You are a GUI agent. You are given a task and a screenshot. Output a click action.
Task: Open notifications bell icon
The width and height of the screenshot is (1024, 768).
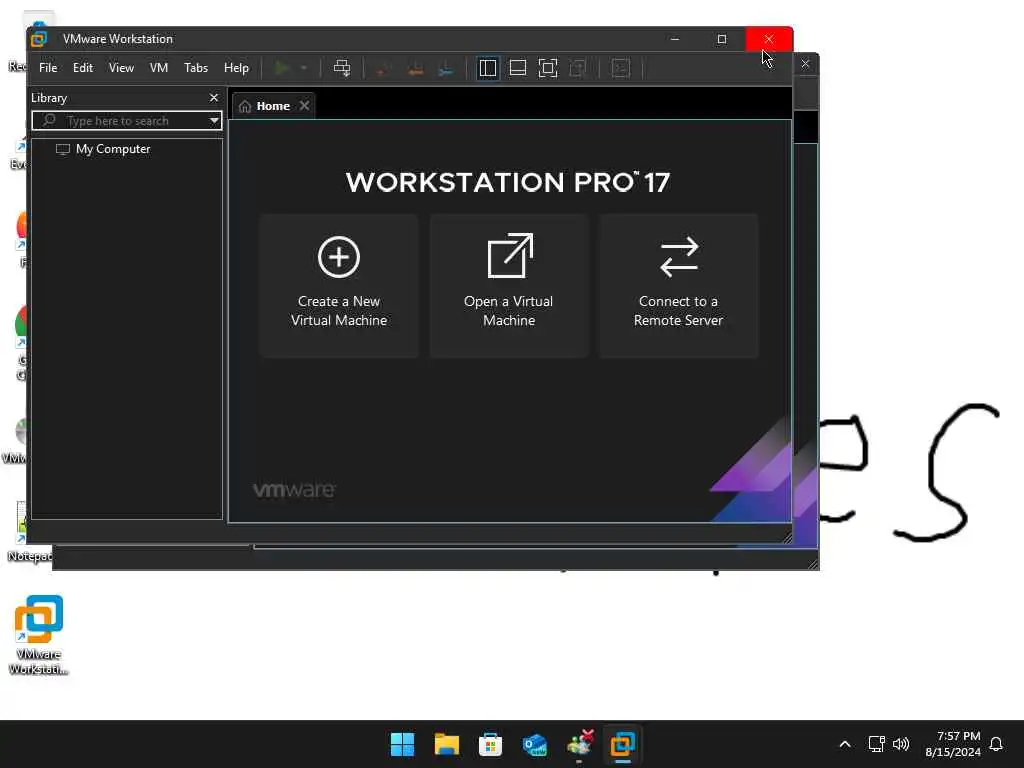coord(996,744)
